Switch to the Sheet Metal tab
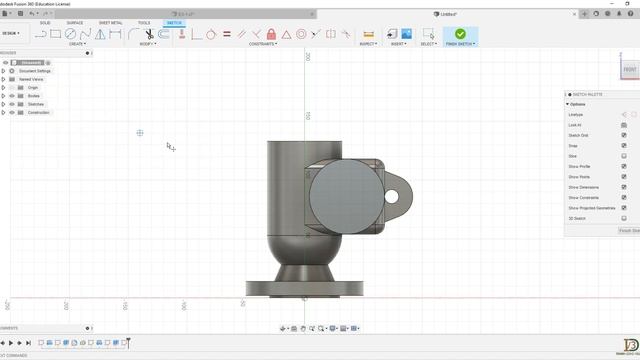 110,23
